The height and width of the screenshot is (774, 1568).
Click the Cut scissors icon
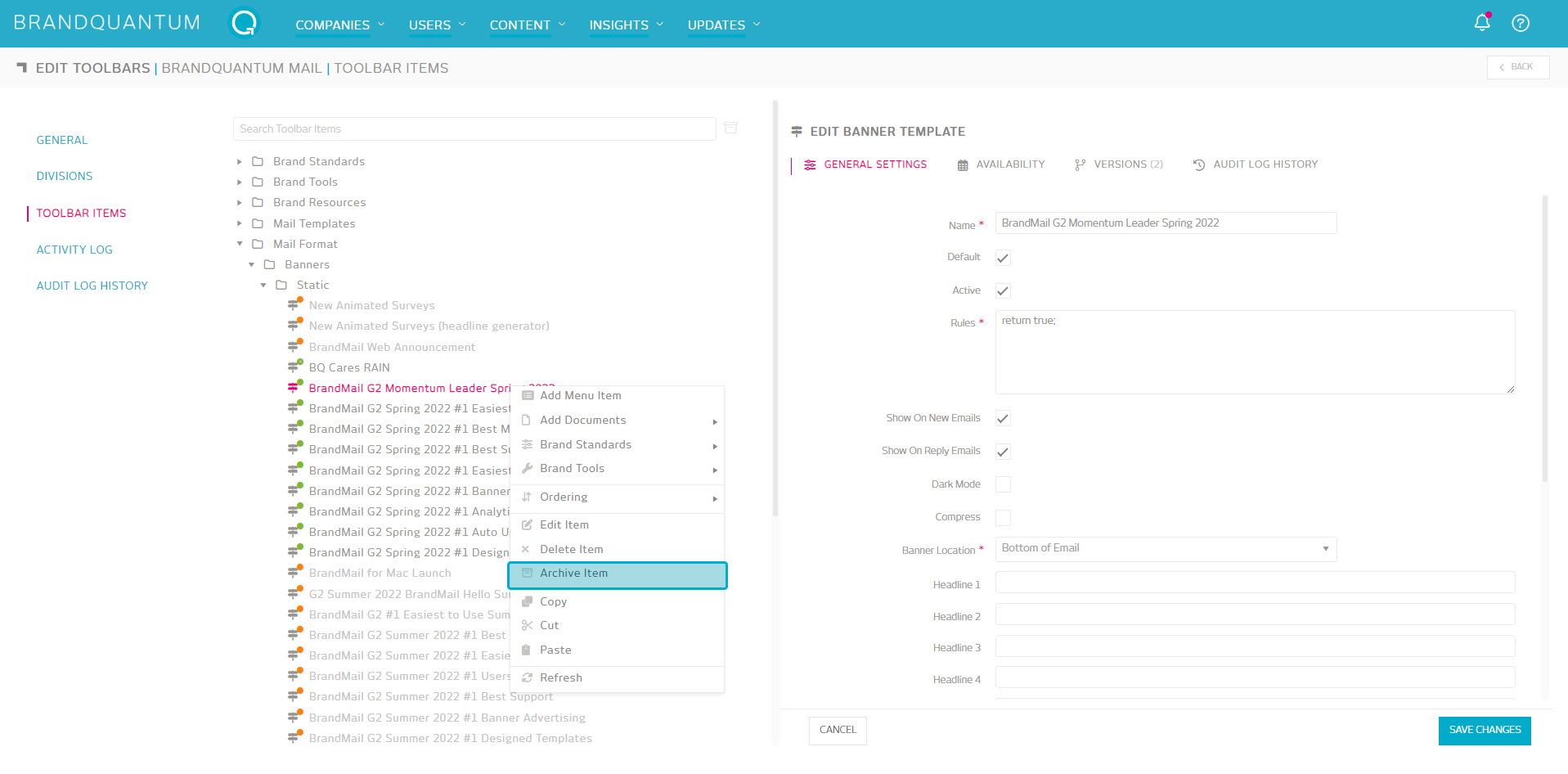527,625
